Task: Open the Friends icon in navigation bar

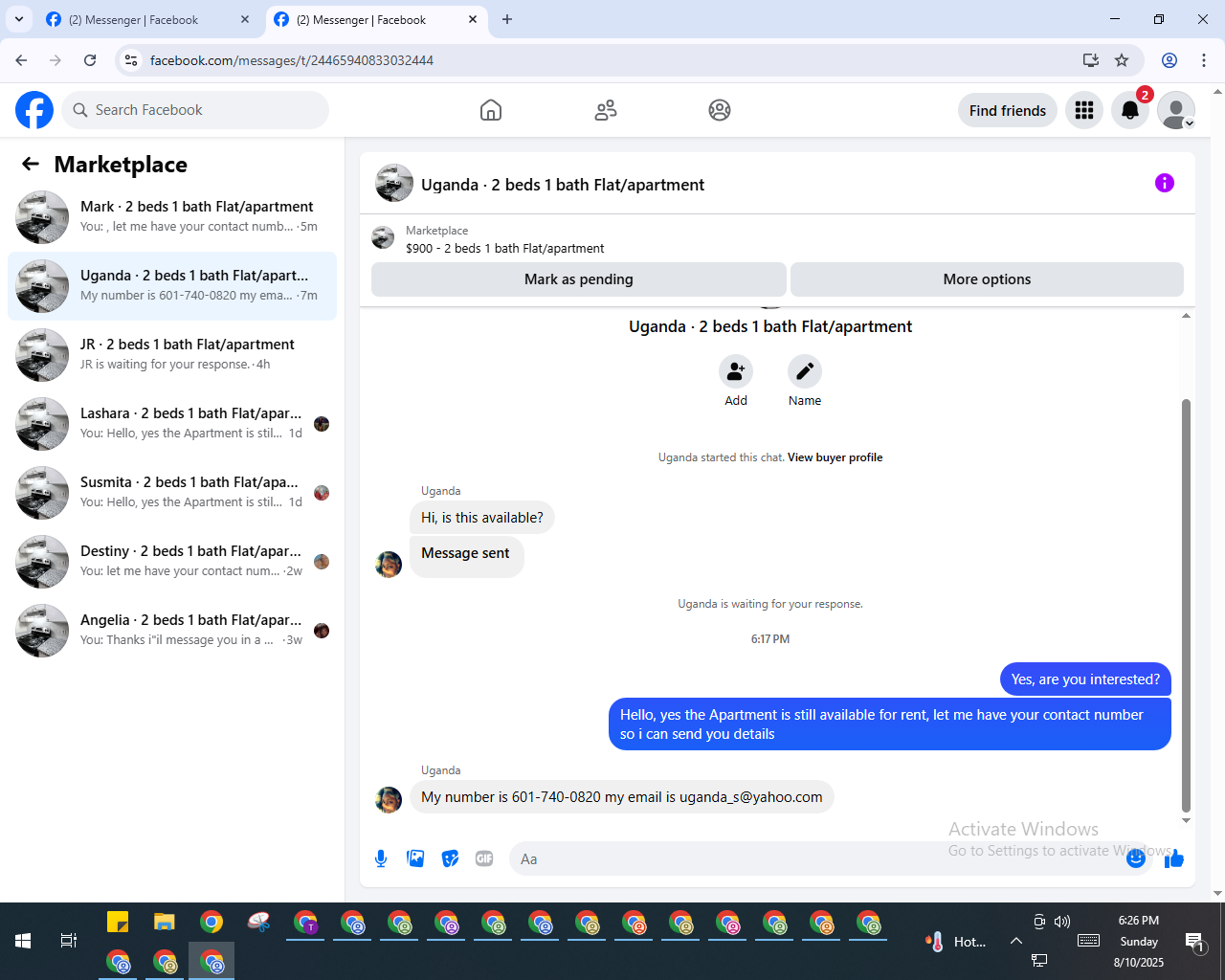Action: pyautogui.click(x=606, y=110)
